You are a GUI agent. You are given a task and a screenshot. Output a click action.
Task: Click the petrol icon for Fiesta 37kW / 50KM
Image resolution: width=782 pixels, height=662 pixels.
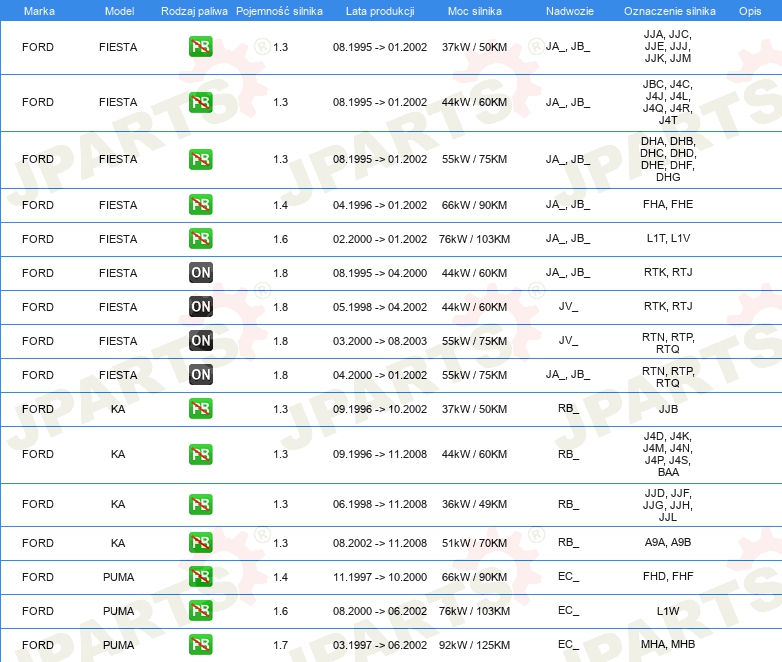coord(200,46)
